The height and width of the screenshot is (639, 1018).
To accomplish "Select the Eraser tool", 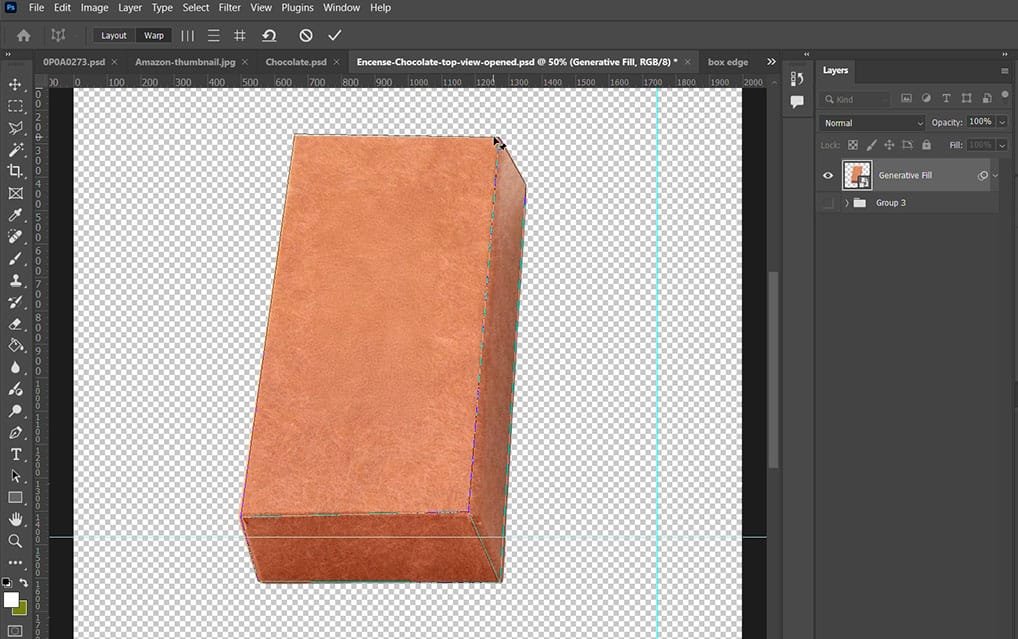I will coord(15,323).
